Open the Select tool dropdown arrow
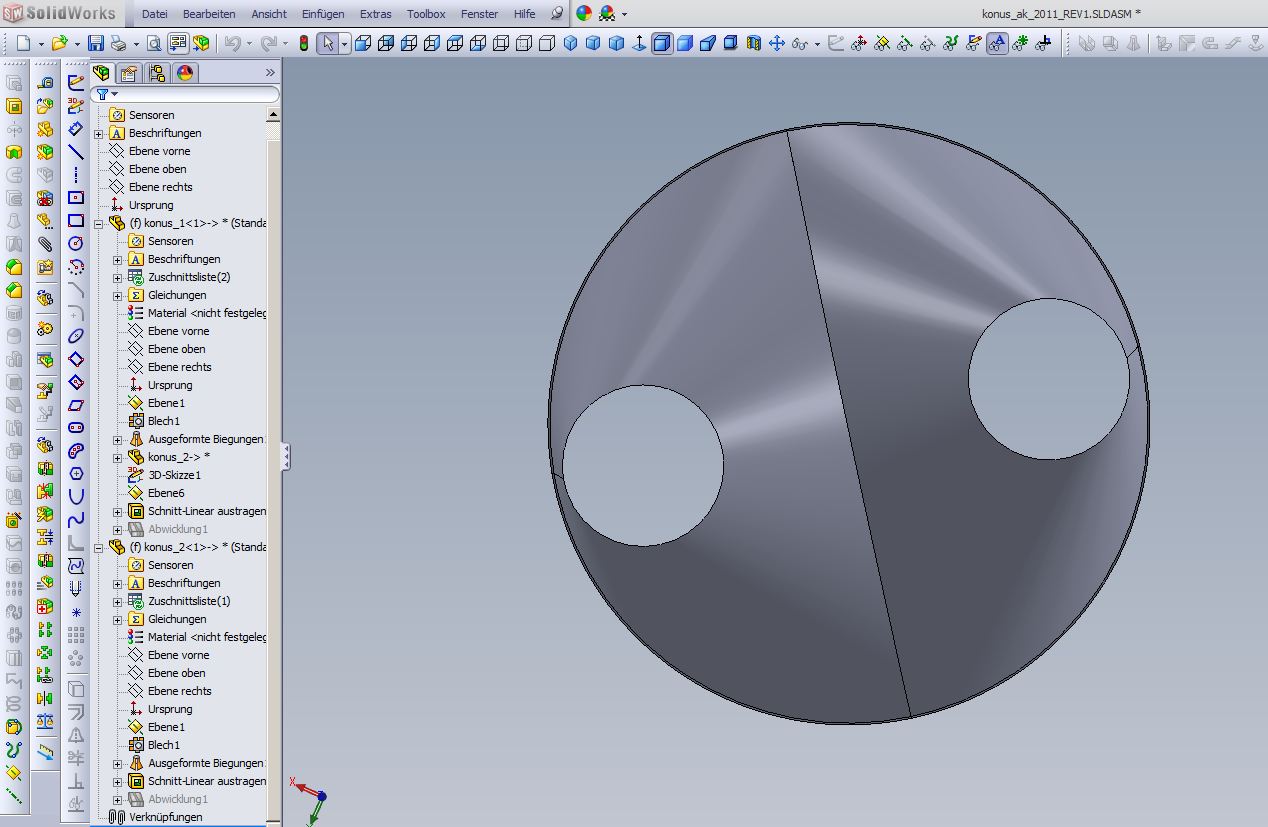The height and width of the screenshot is (827, 1268). 344,44
